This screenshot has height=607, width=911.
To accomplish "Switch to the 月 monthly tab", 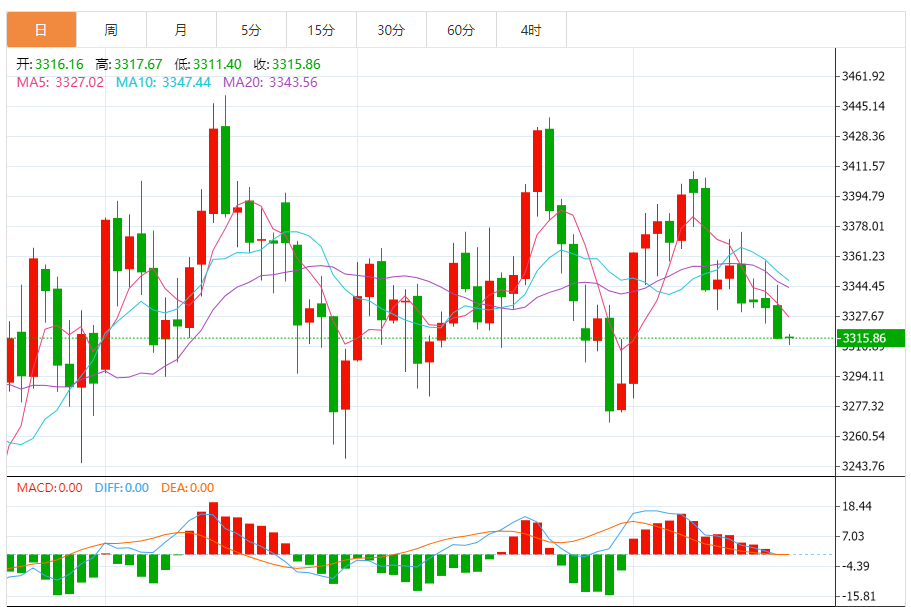I will (x=181, y=30).
